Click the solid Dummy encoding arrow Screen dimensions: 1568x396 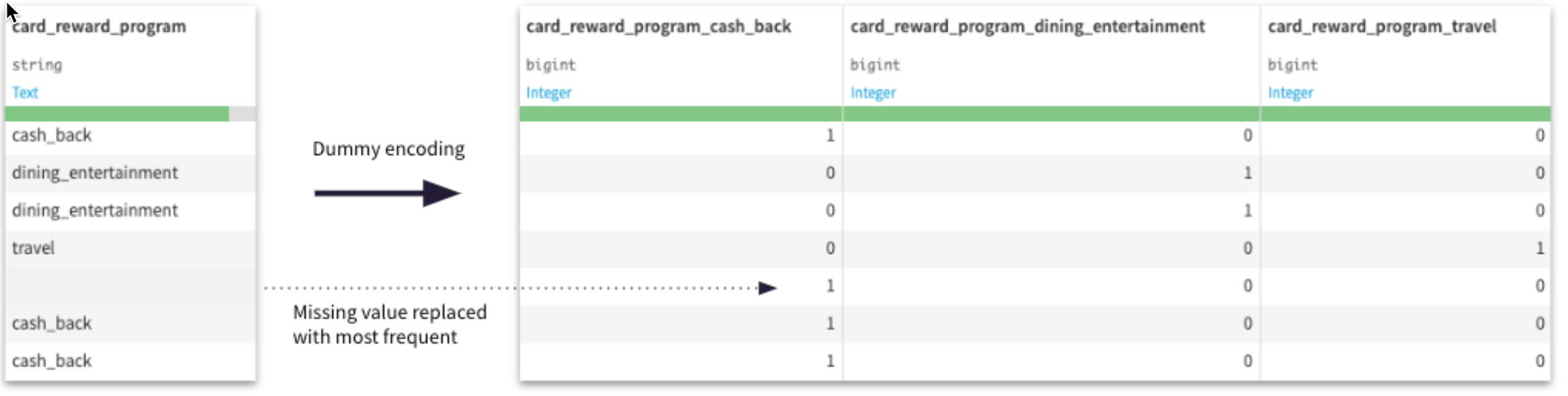[x=387, y=193]
